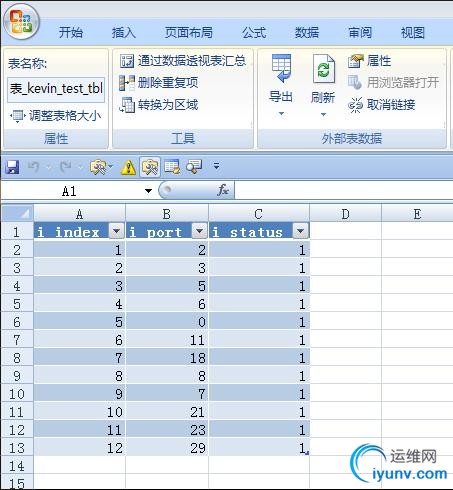Click cell with i_port value 29

pos(167,448)
